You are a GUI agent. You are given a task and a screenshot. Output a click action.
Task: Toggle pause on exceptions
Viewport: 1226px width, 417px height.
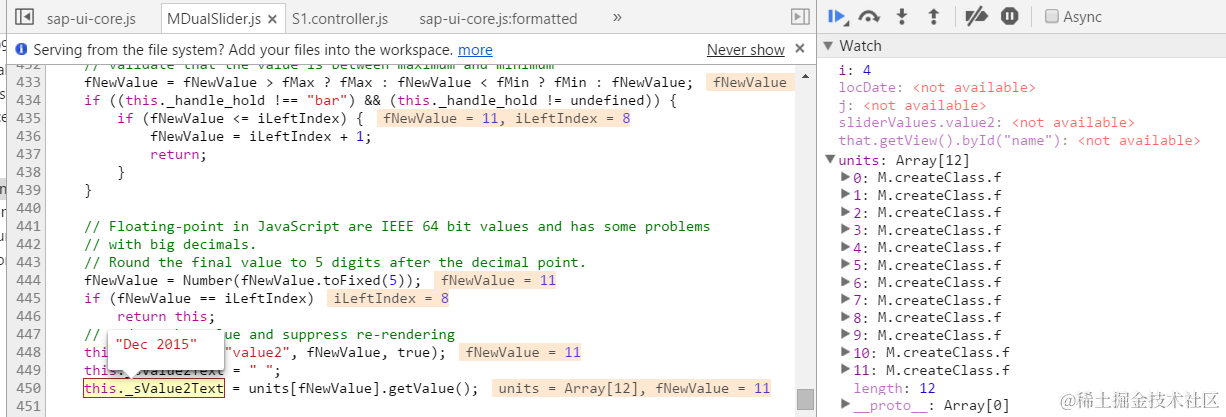(x=1010, y=16)
